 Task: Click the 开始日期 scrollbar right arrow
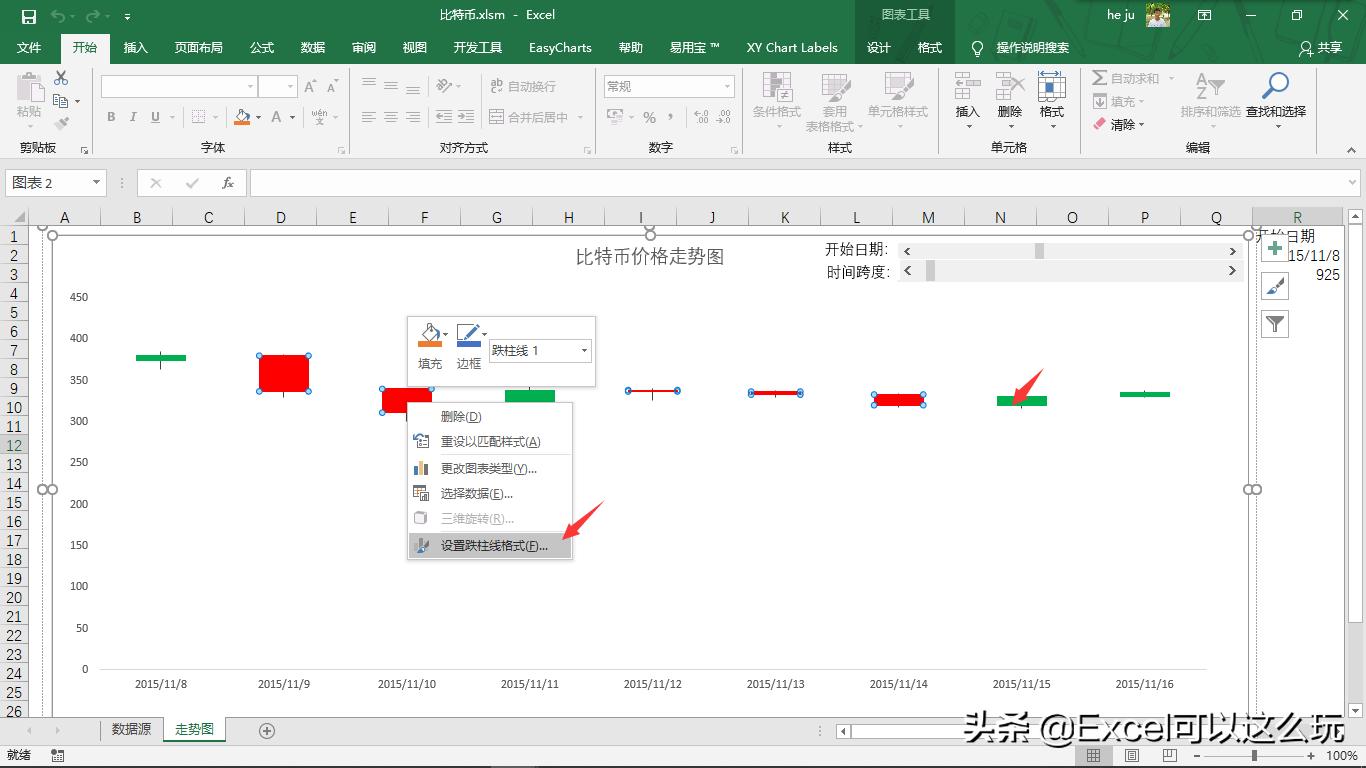tap(1233, 250)
